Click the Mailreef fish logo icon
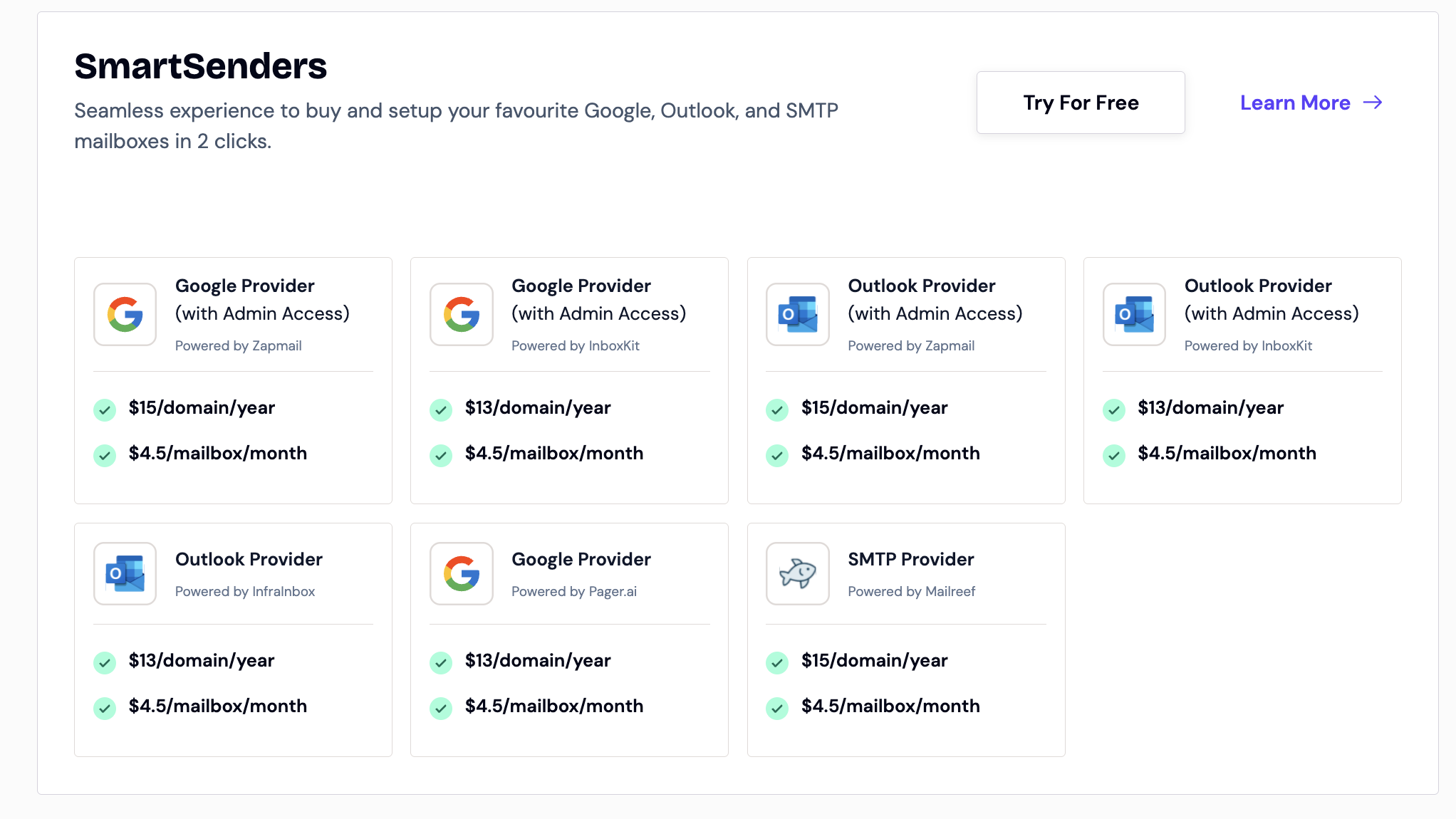 [x=797, y=573]
